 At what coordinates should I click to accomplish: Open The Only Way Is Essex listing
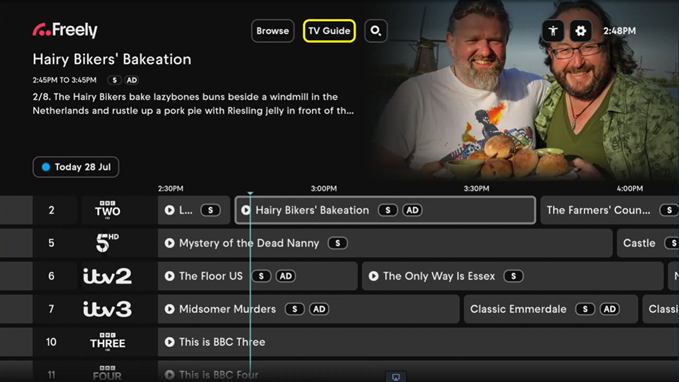pyautogui.click(x=513, y=276)
